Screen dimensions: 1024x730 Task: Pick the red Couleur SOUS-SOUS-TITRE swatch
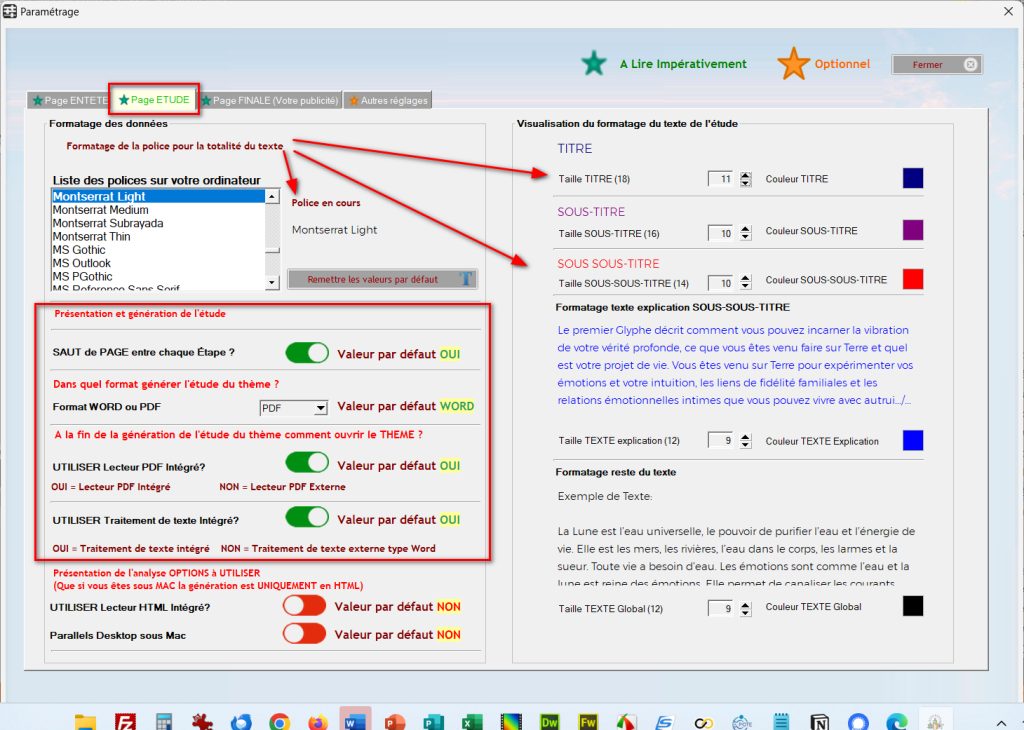coord(912,279)
